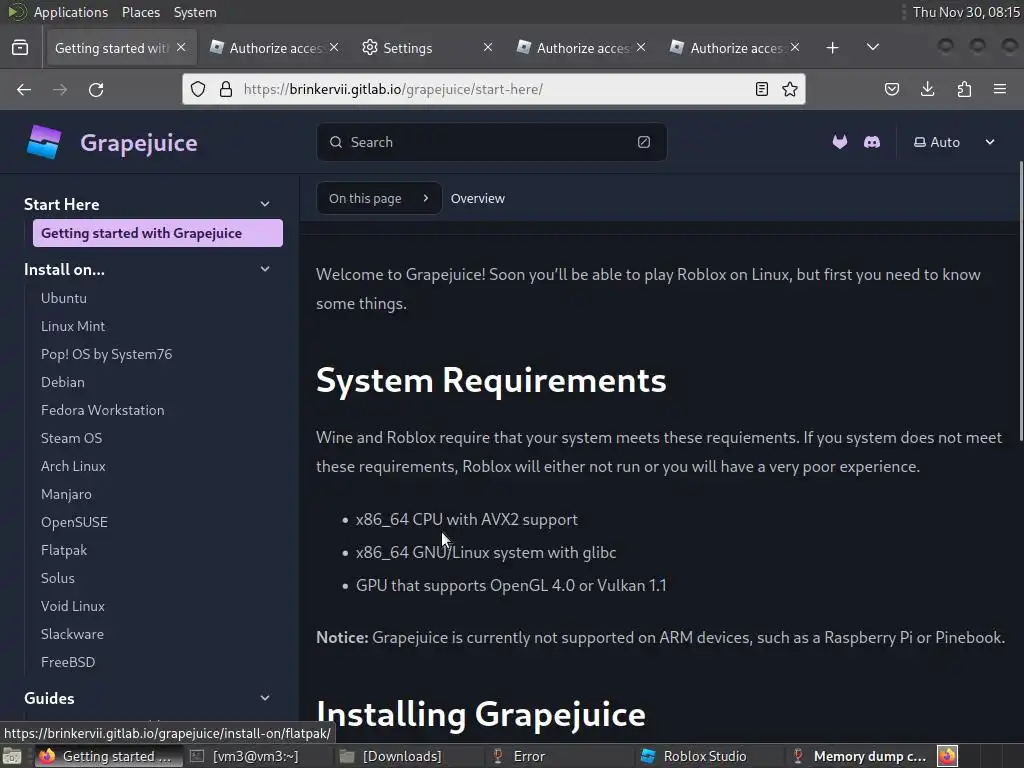This screenshot has height=768, width=1024.
Task: Click the Firefox back arrow
Action: point(24,89)
